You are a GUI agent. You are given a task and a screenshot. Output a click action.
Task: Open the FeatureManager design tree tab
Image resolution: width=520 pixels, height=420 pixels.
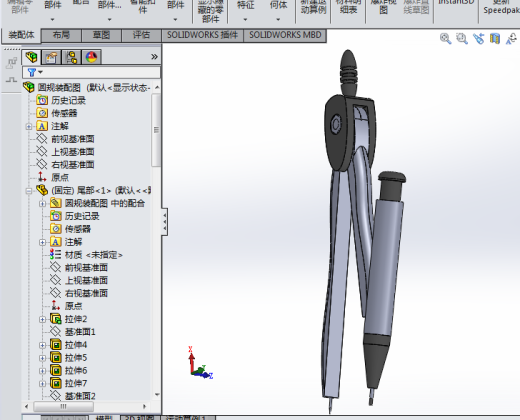pos(31,57)
